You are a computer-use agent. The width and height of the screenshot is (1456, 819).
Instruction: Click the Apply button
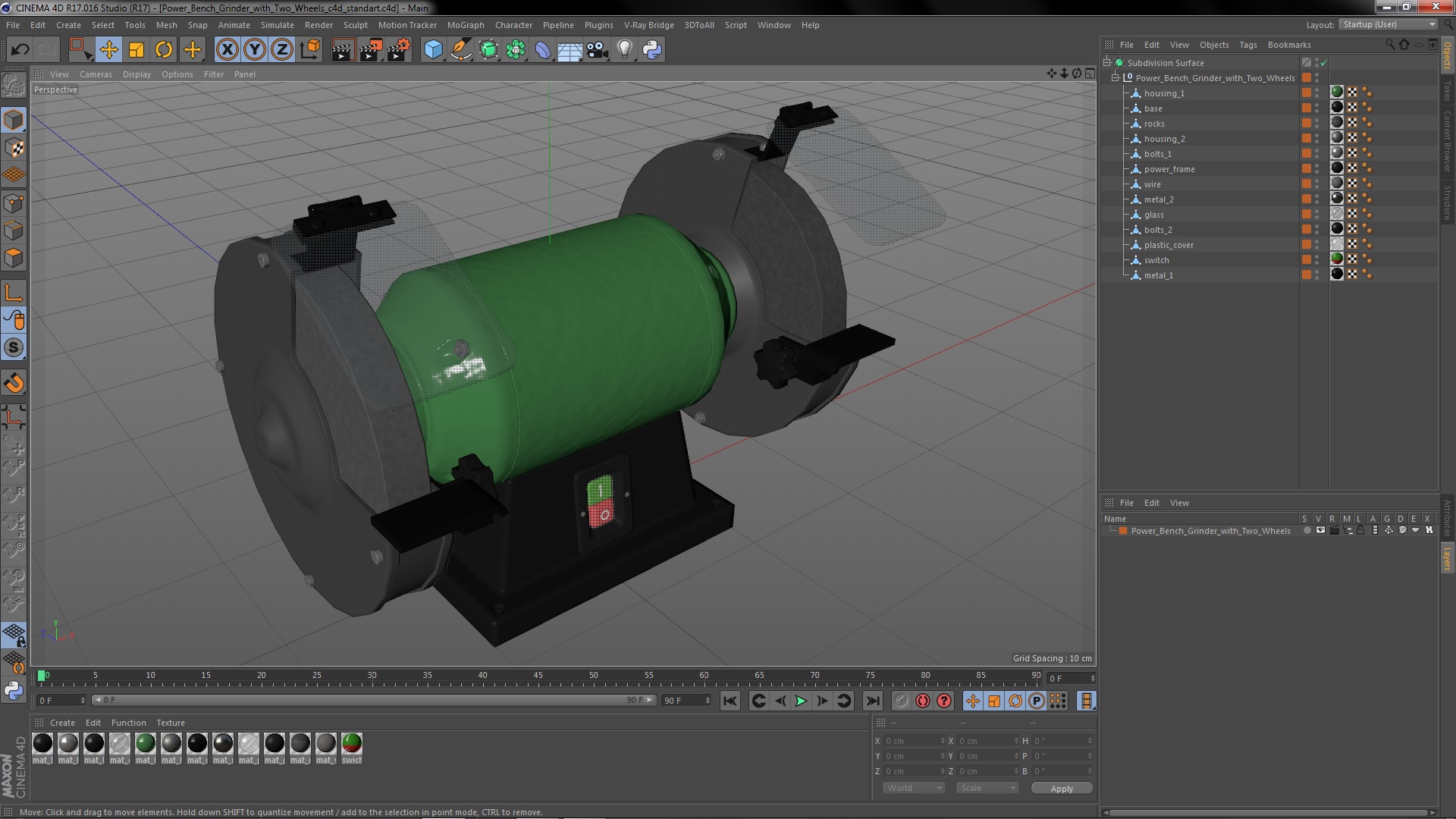(1061, 789)
